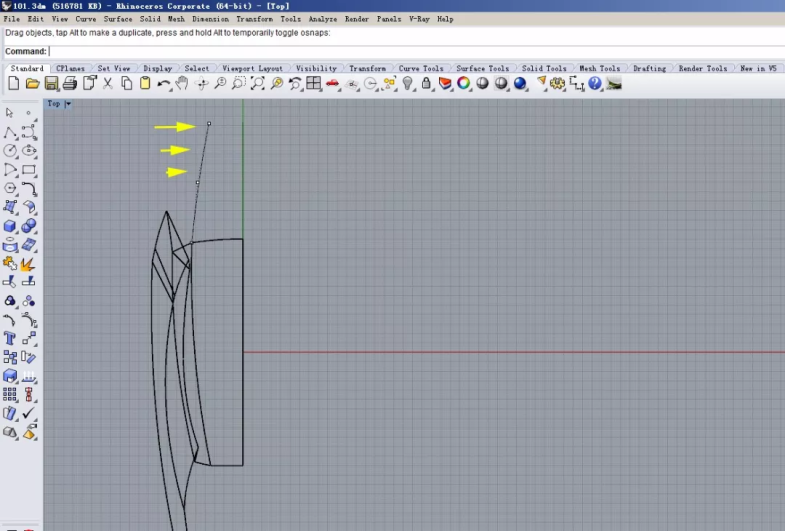The width and height of the screenshot is (785, 531).
Task: Switch to the Solid Tools toolbar tab
Action: [x=543, y=69]
